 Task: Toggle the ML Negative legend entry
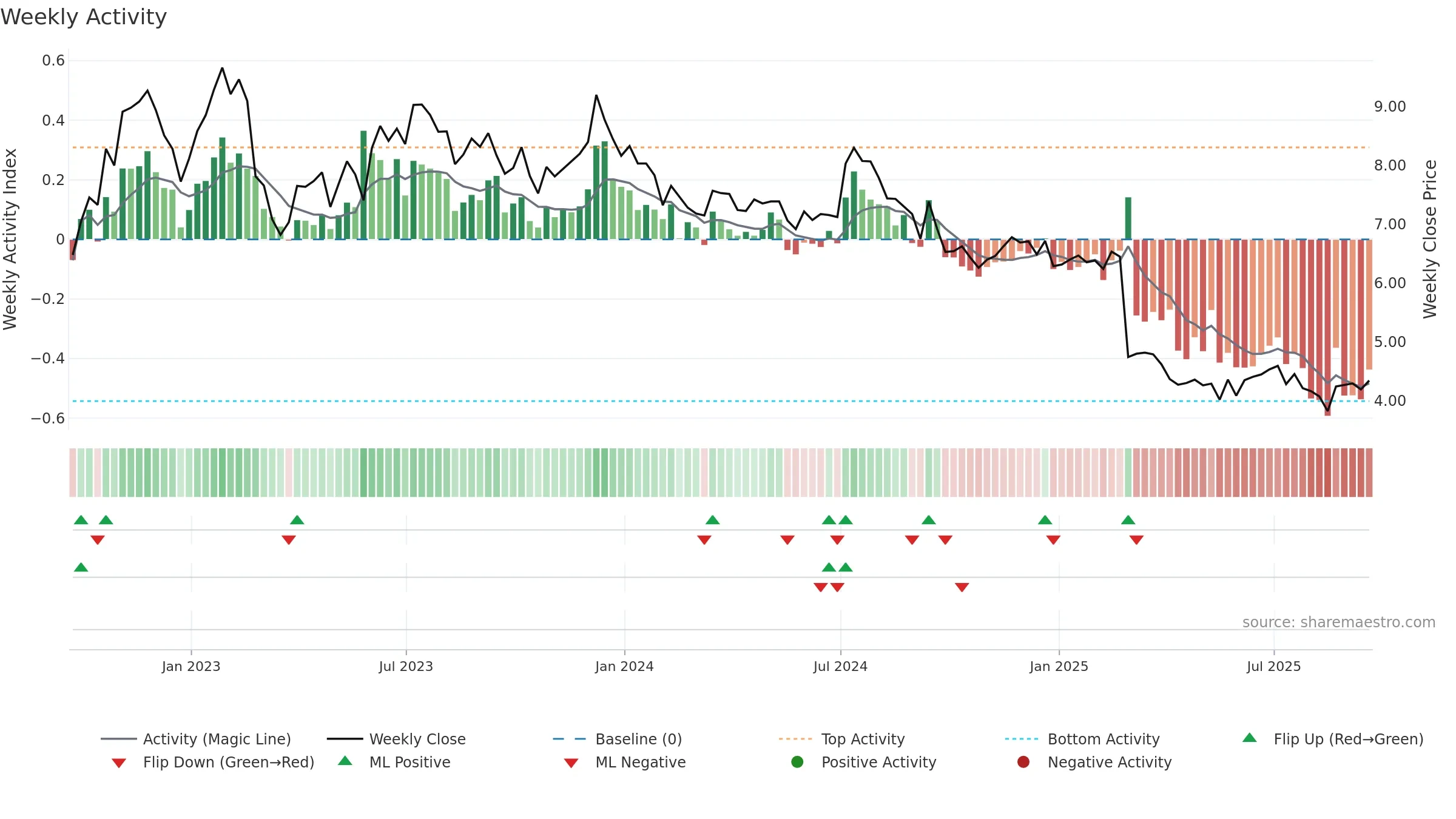pyautogui.click(x=625, y=762)
